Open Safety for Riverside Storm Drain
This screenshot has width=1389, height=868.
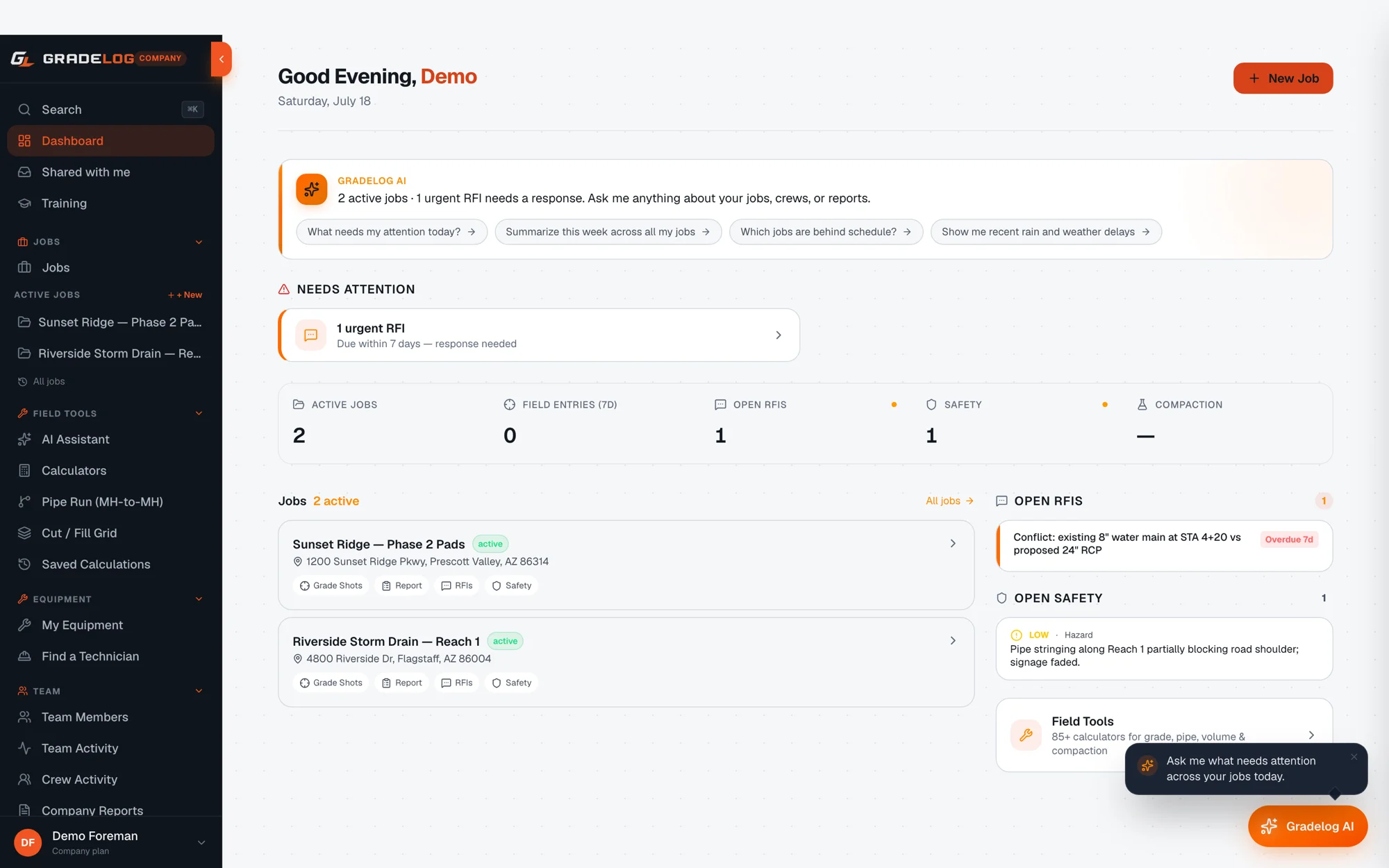pos(512,683)
